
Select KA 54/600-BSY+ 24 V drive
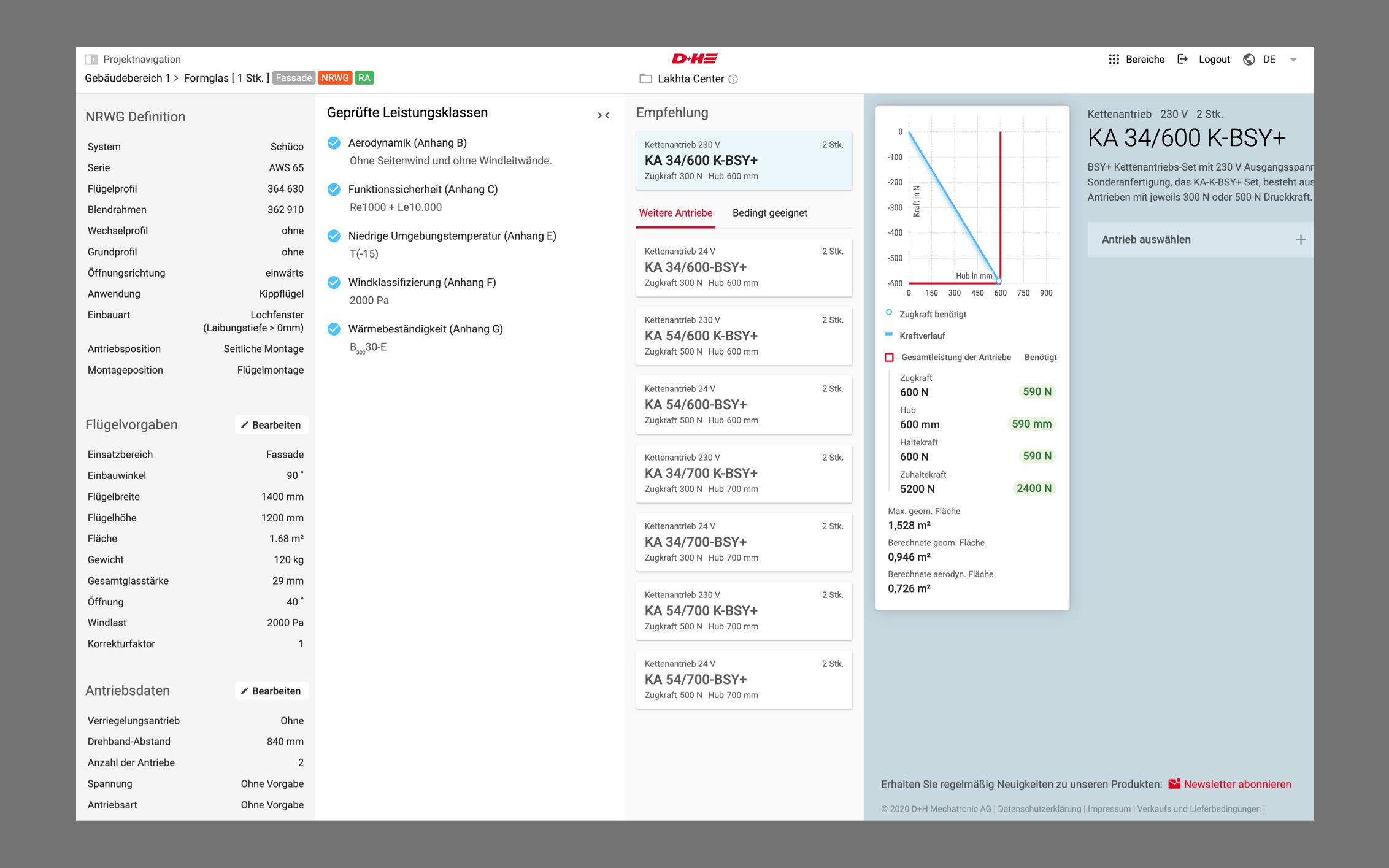(x=744, y=405)
